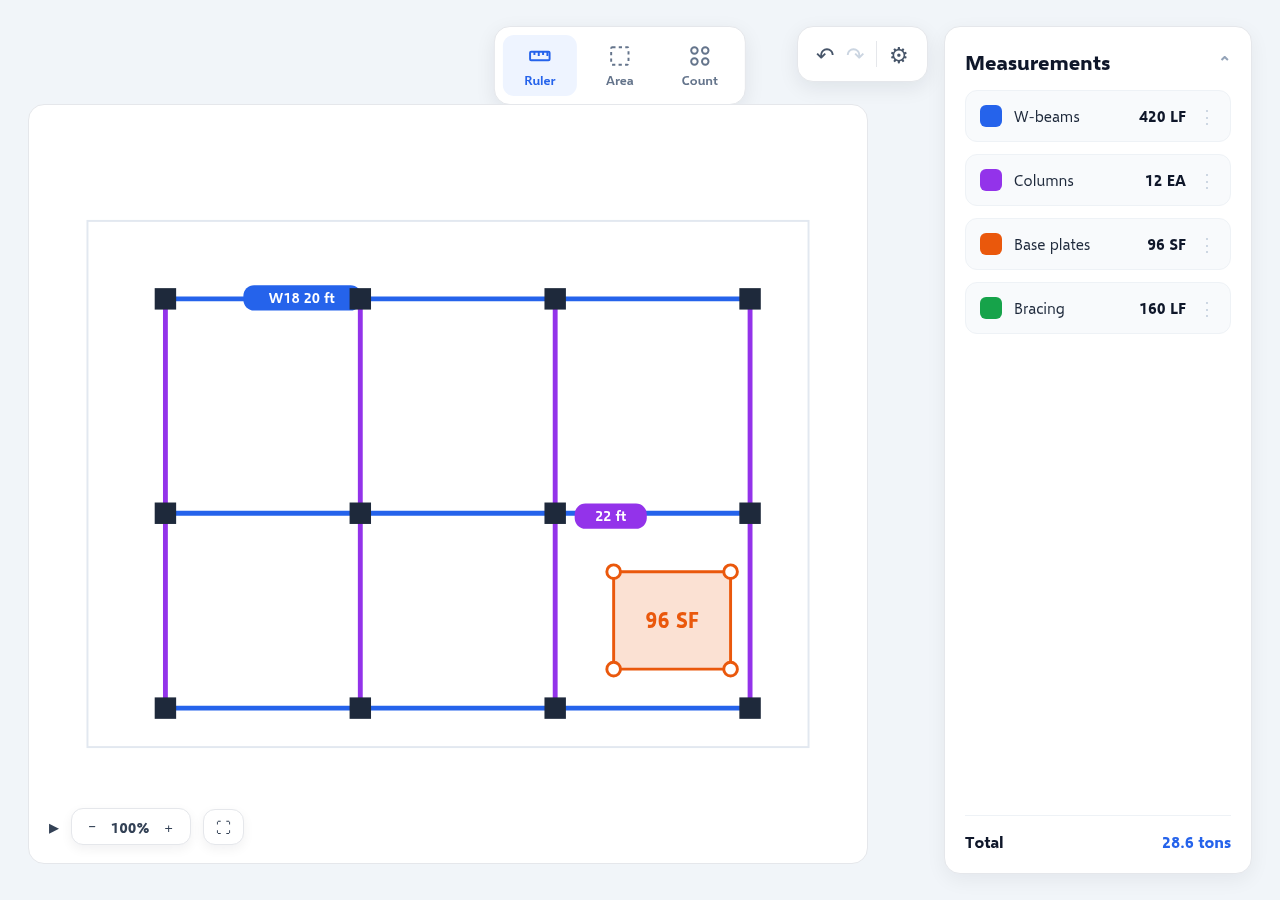The width and height of the screenshot is (1280, 900).
Task: Select the 96 SF base plate area
Action: tap(672, 620)
